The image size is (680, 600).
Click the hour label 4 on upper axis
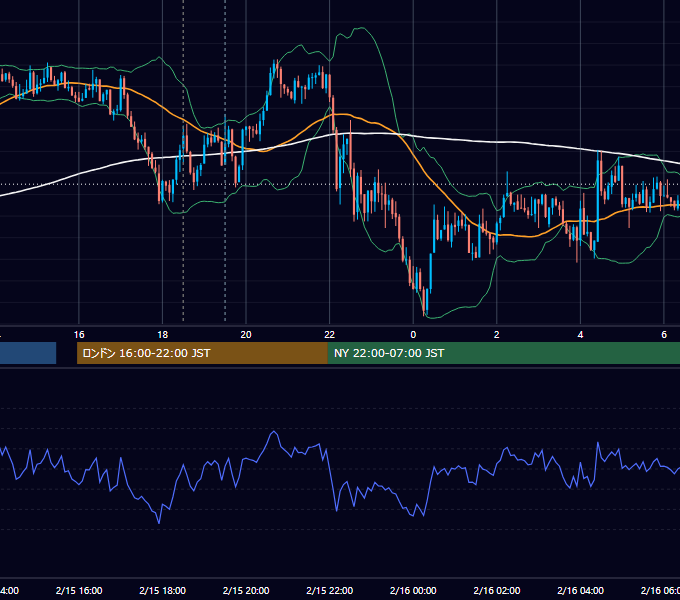pyautogui.click(x=580, y=335)
